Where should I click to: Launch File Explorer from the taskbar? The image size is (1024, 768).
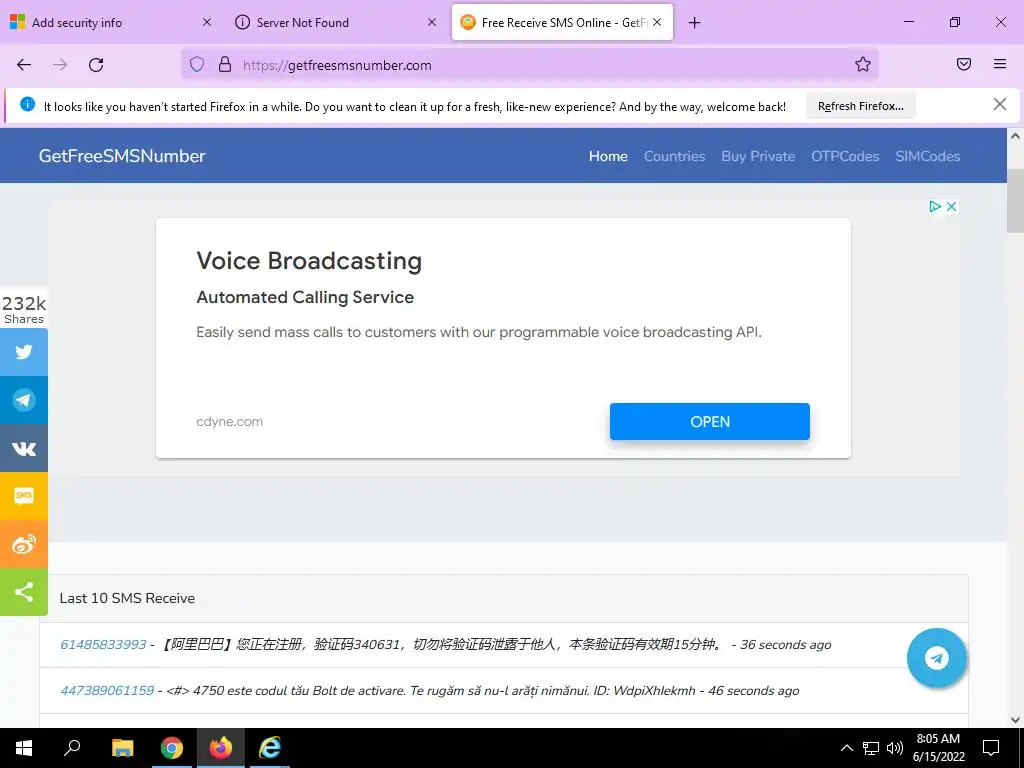tap(122, 748)
